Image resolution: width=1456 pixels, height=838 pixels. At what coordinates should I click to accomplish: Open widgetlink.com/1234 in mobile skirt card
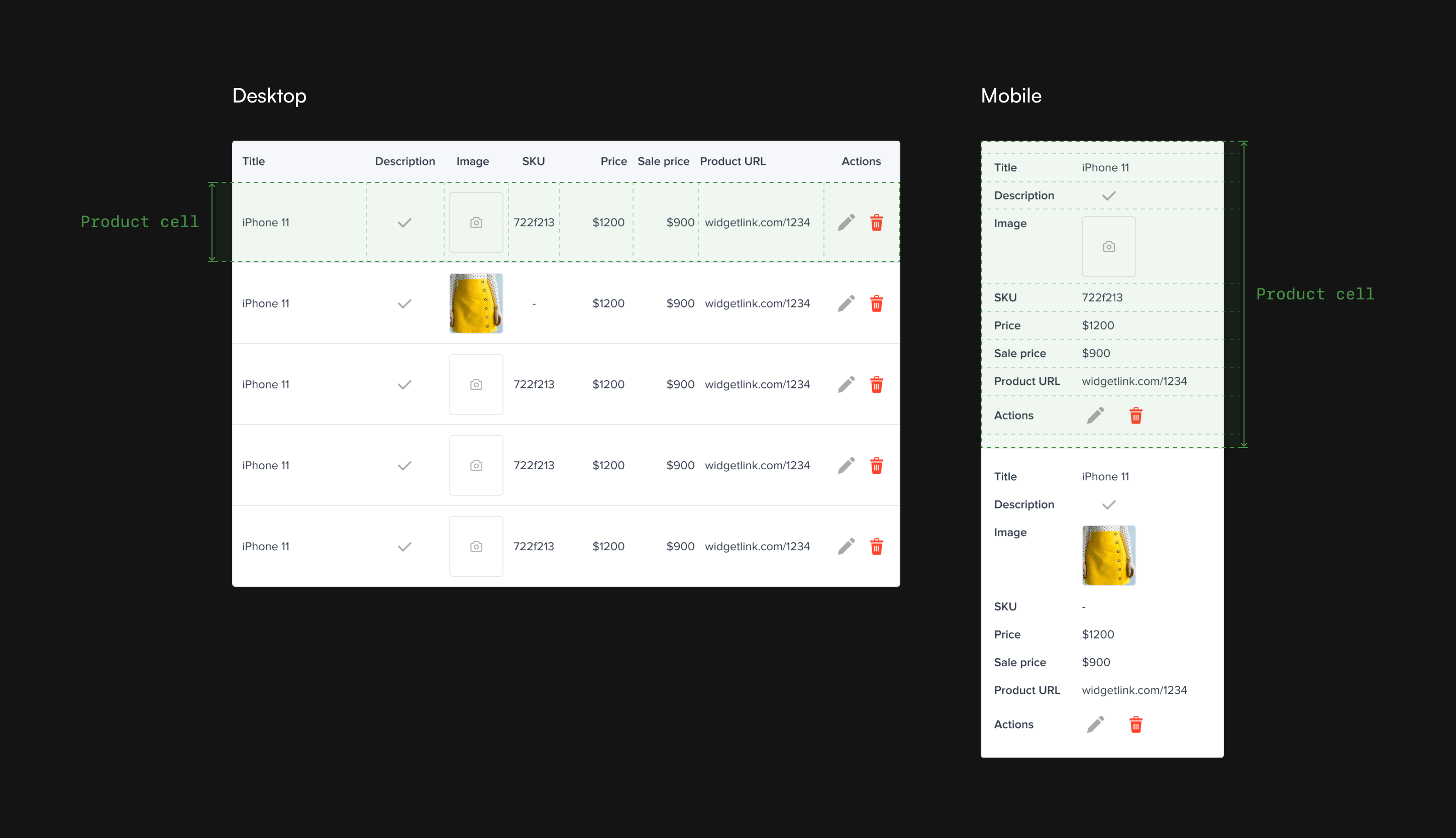pos(1134,690)
